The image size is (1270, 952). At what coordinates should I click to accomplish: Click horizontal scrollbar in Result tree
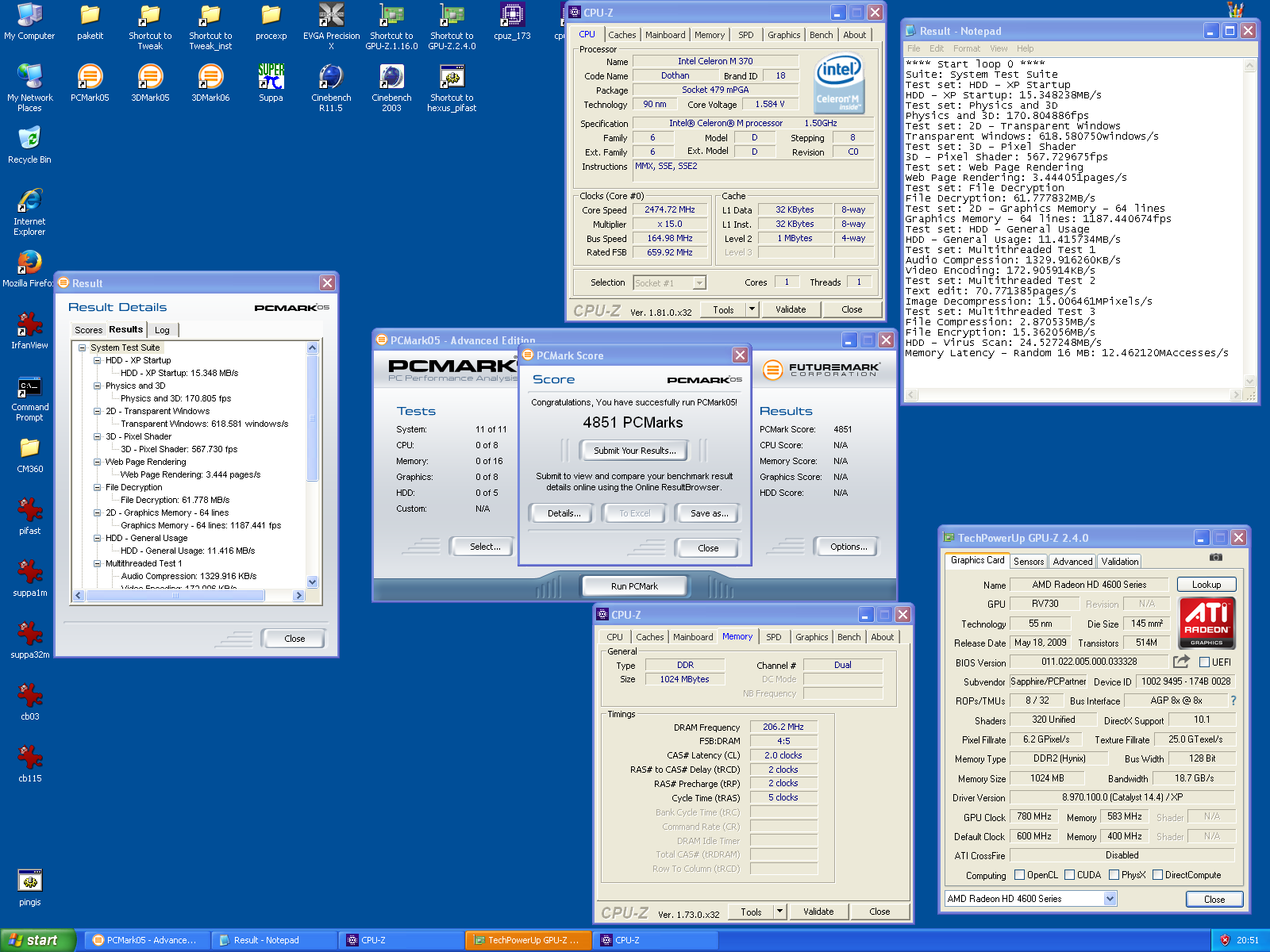(x=189, y=595)
